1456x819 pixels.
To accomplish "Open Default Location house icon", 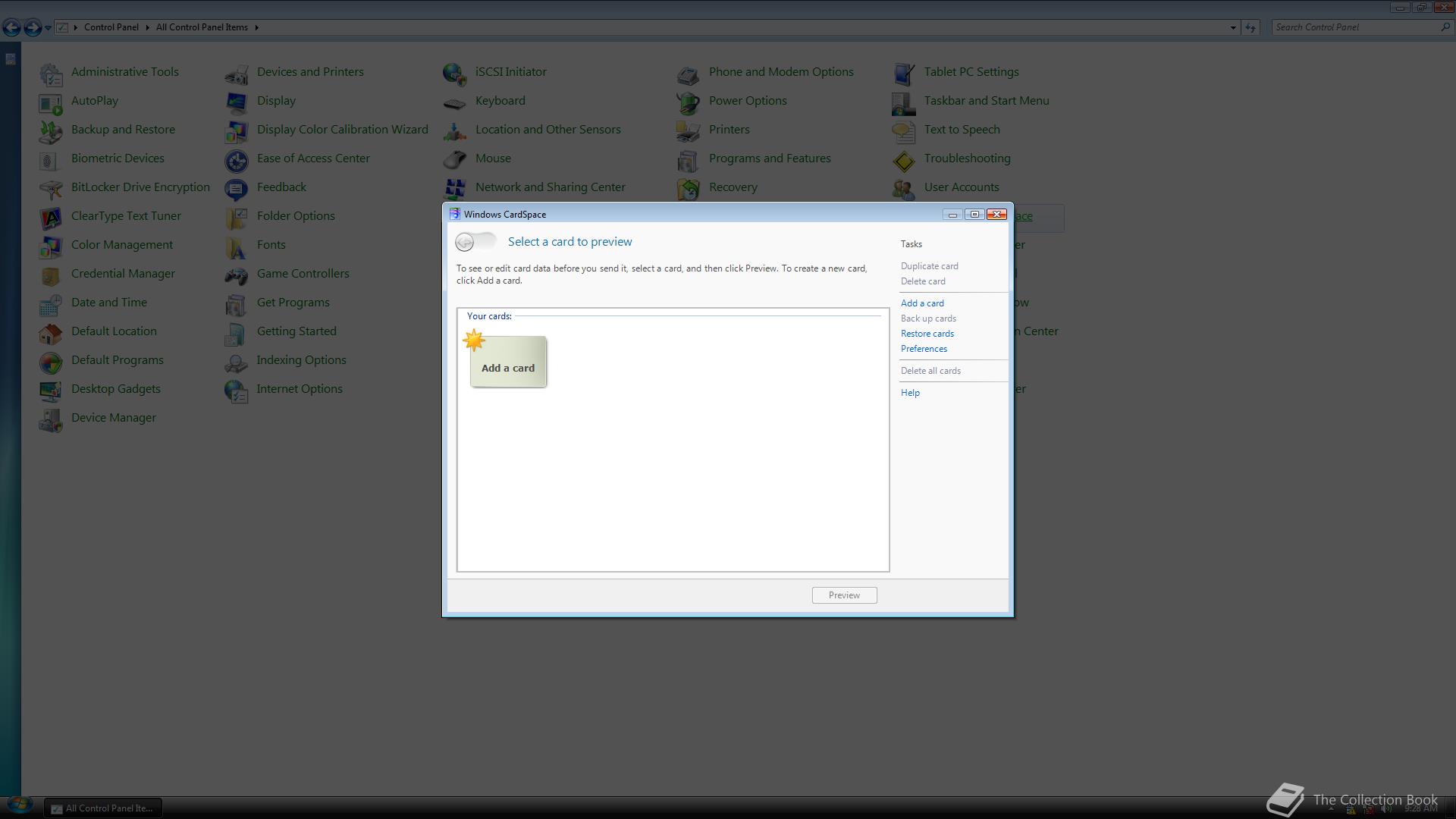I will click(51, 332).
